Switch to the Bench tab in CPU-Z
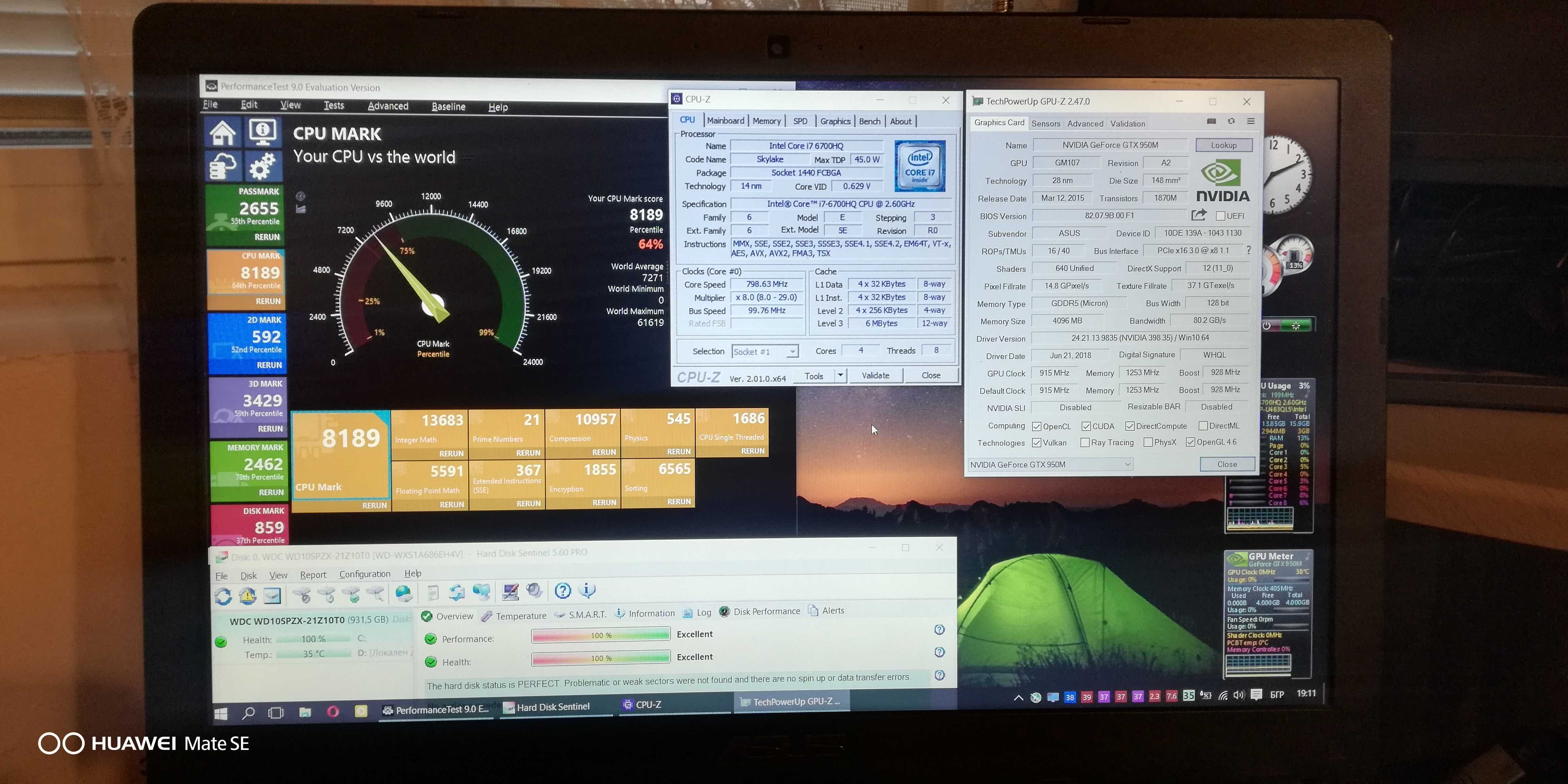Viewport: 1568px width, 784px height. [x=869, y=121]
